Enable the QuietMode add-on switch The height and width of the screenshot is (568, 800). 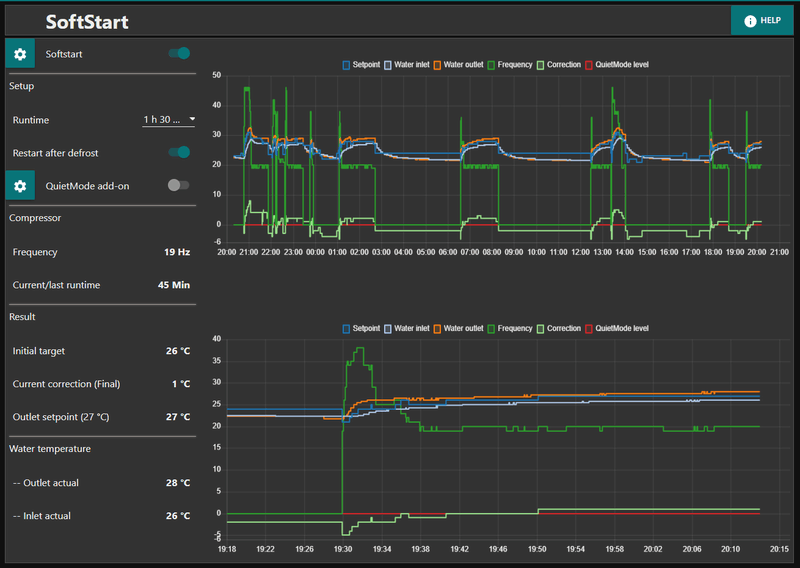coord(179,185)
